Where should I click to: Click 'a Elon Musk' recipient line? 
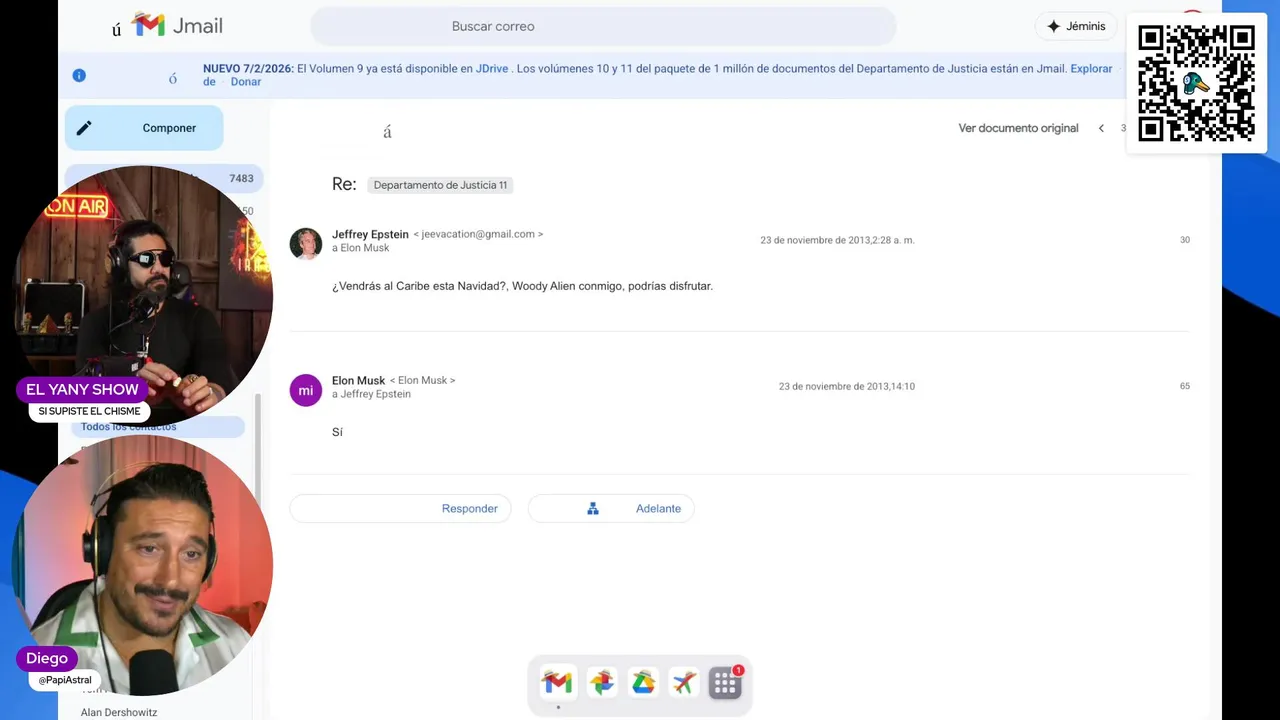tap(361, 248)
